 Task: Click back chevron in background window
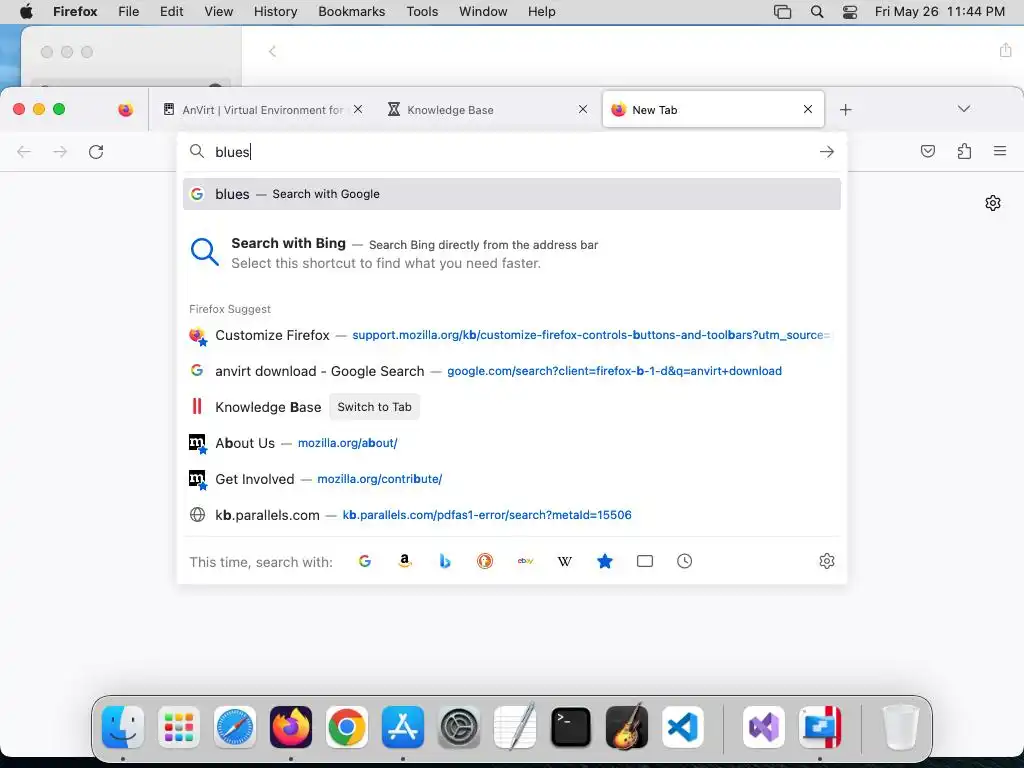pos(272,51)
